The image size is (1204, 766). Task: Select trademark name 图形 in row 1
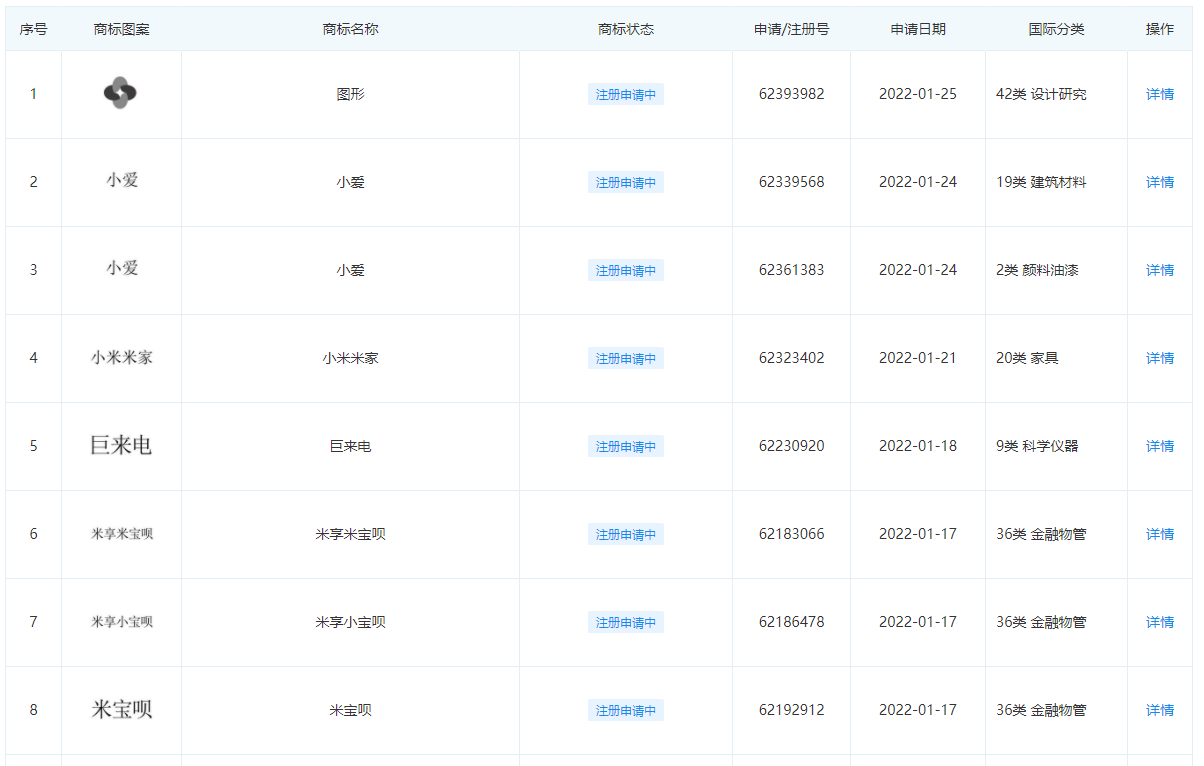tap(351, 94)
